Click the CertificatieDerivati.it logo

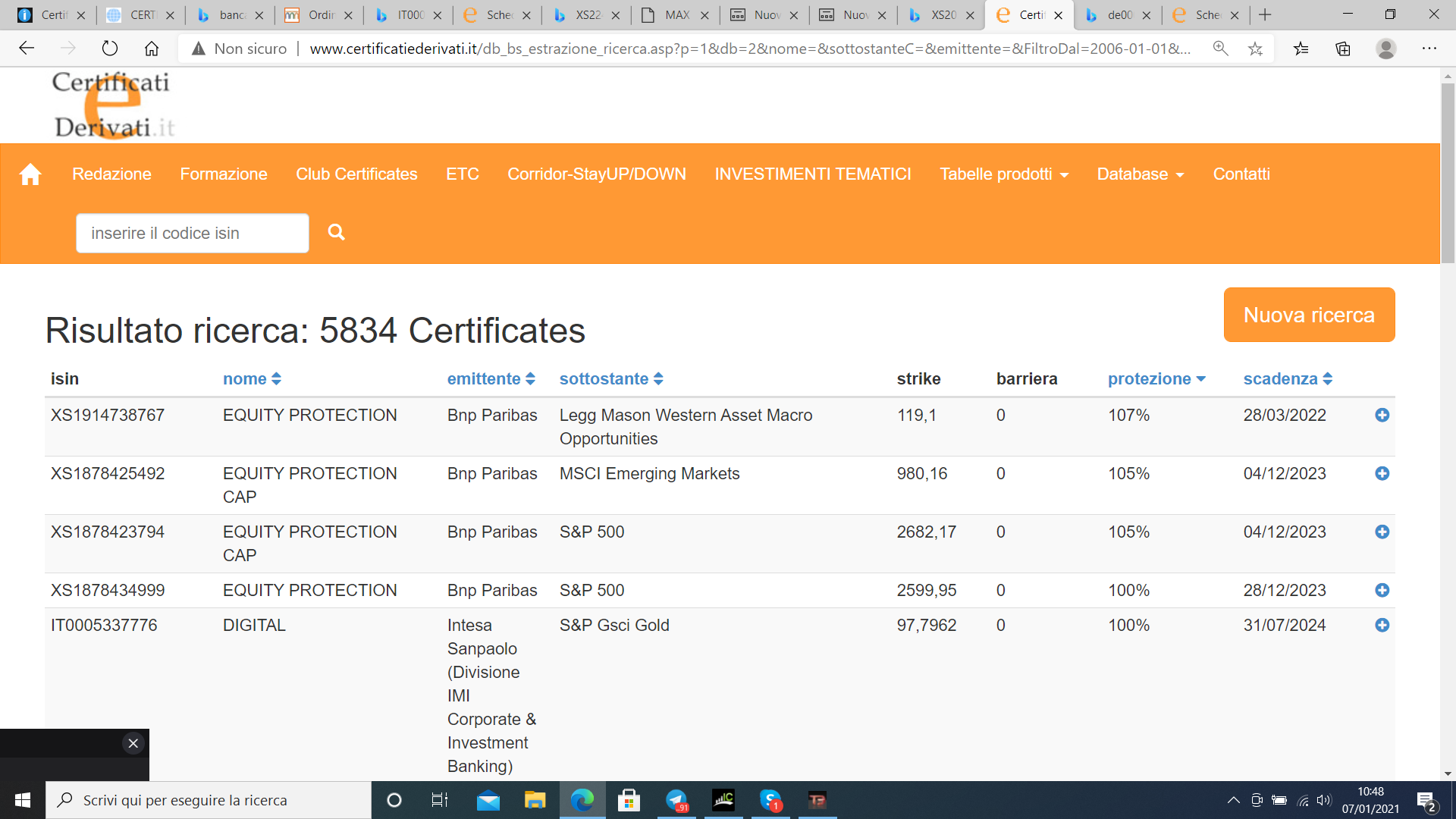click(112, 105)
